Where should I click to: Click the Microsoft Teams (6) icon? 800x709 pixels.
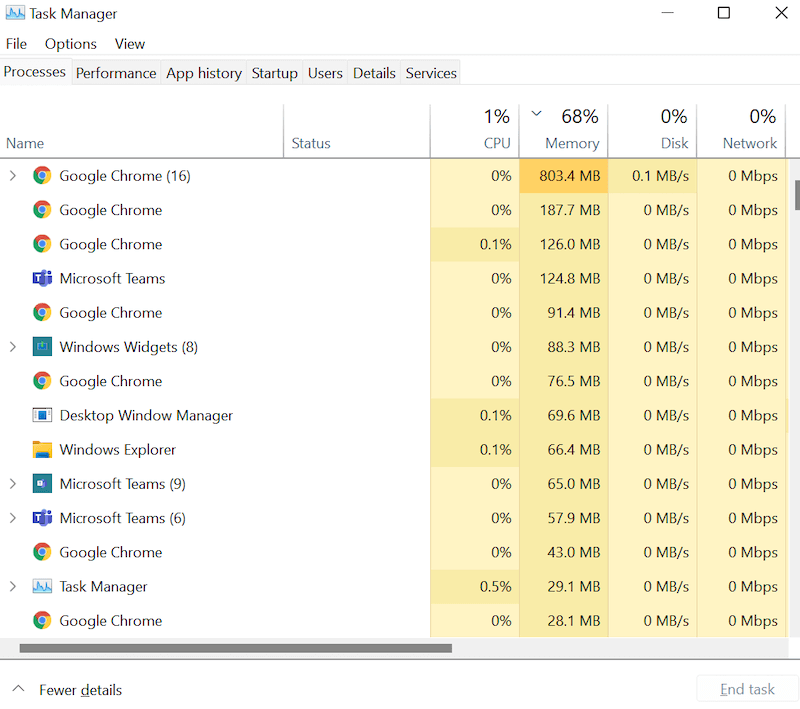tap(42, 518)
